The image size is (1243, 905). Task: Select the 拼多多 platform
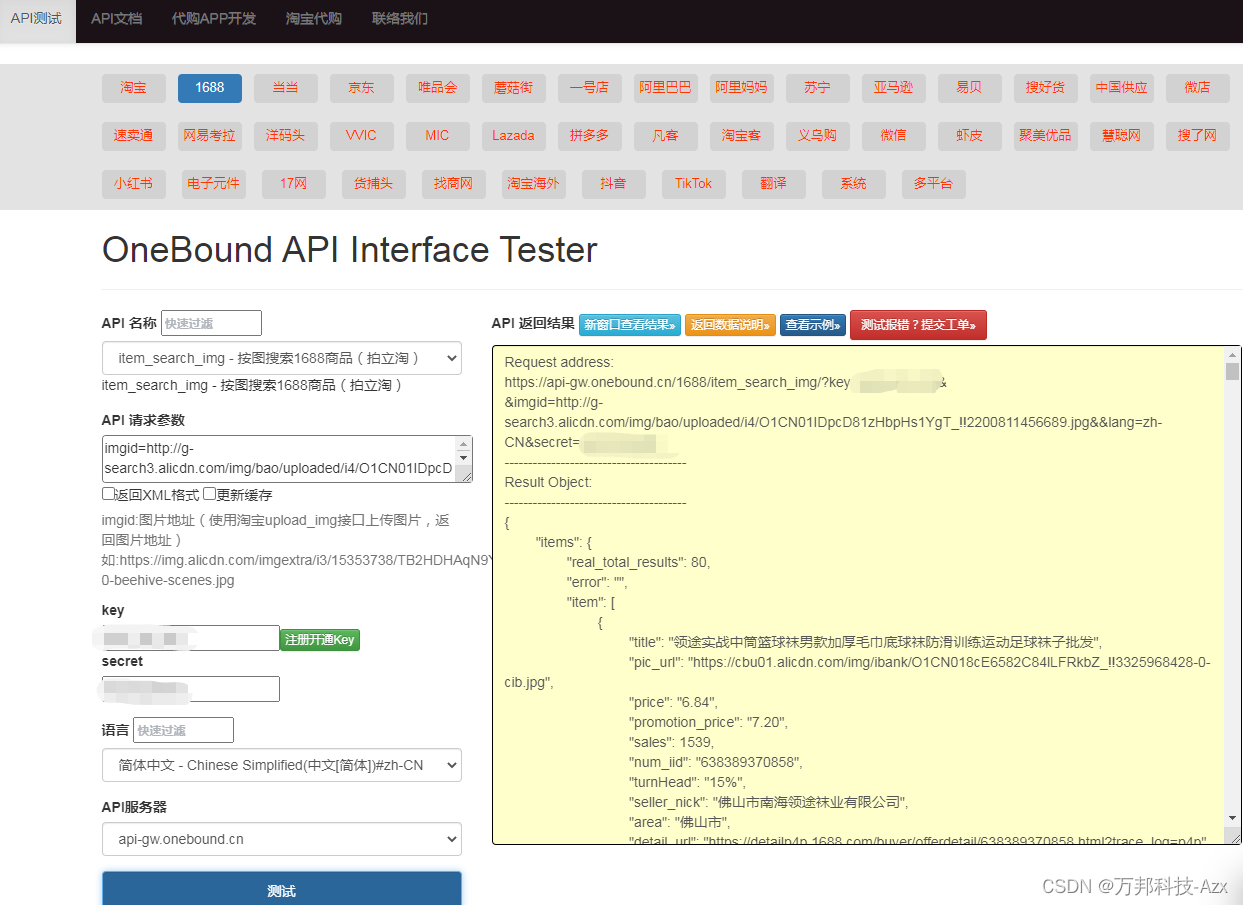click(x=590, y=136)
